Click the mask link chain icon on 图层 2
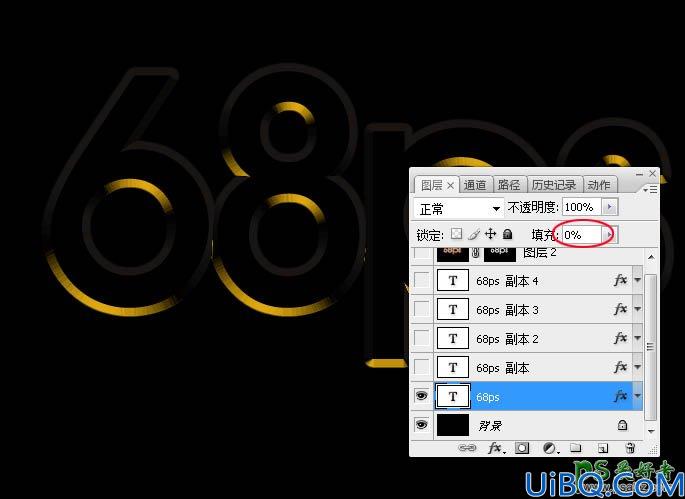685x499 pixels. pyautogui.click(x=476, y=253)
